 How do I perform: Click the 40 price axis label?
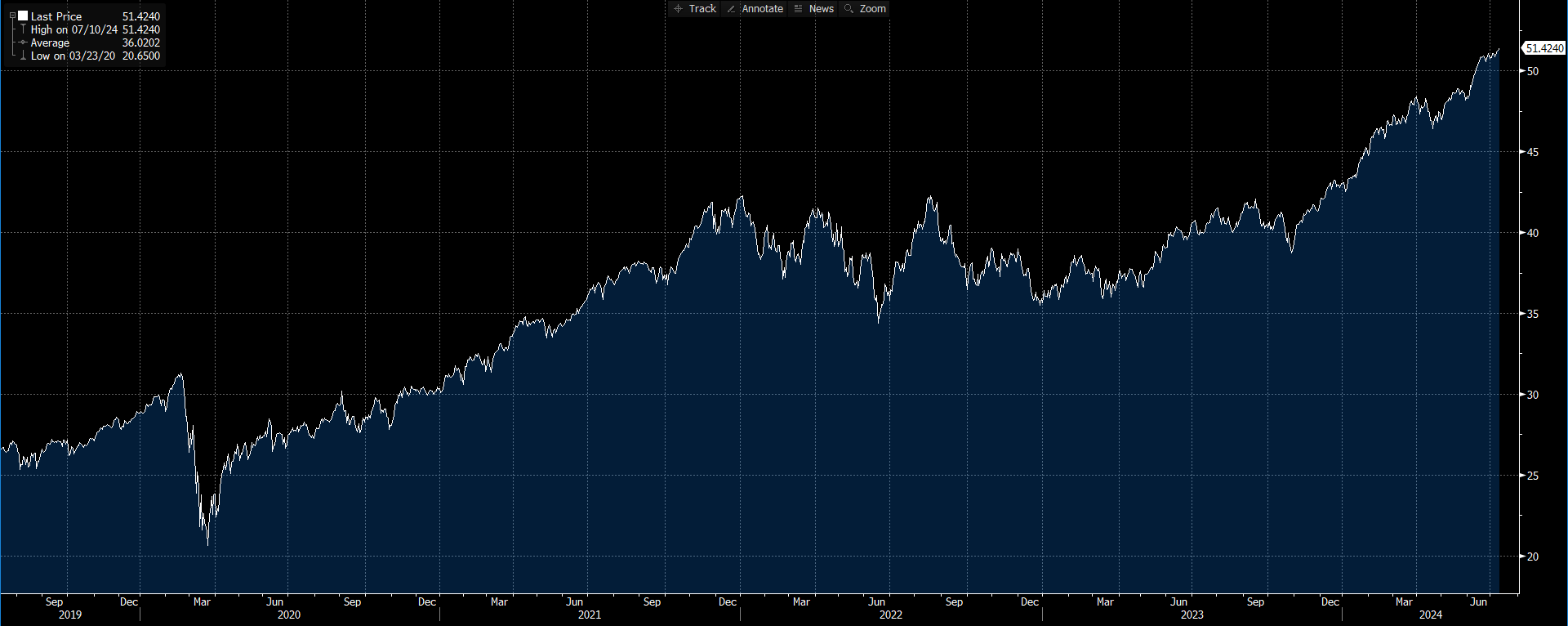(1533, 233)
